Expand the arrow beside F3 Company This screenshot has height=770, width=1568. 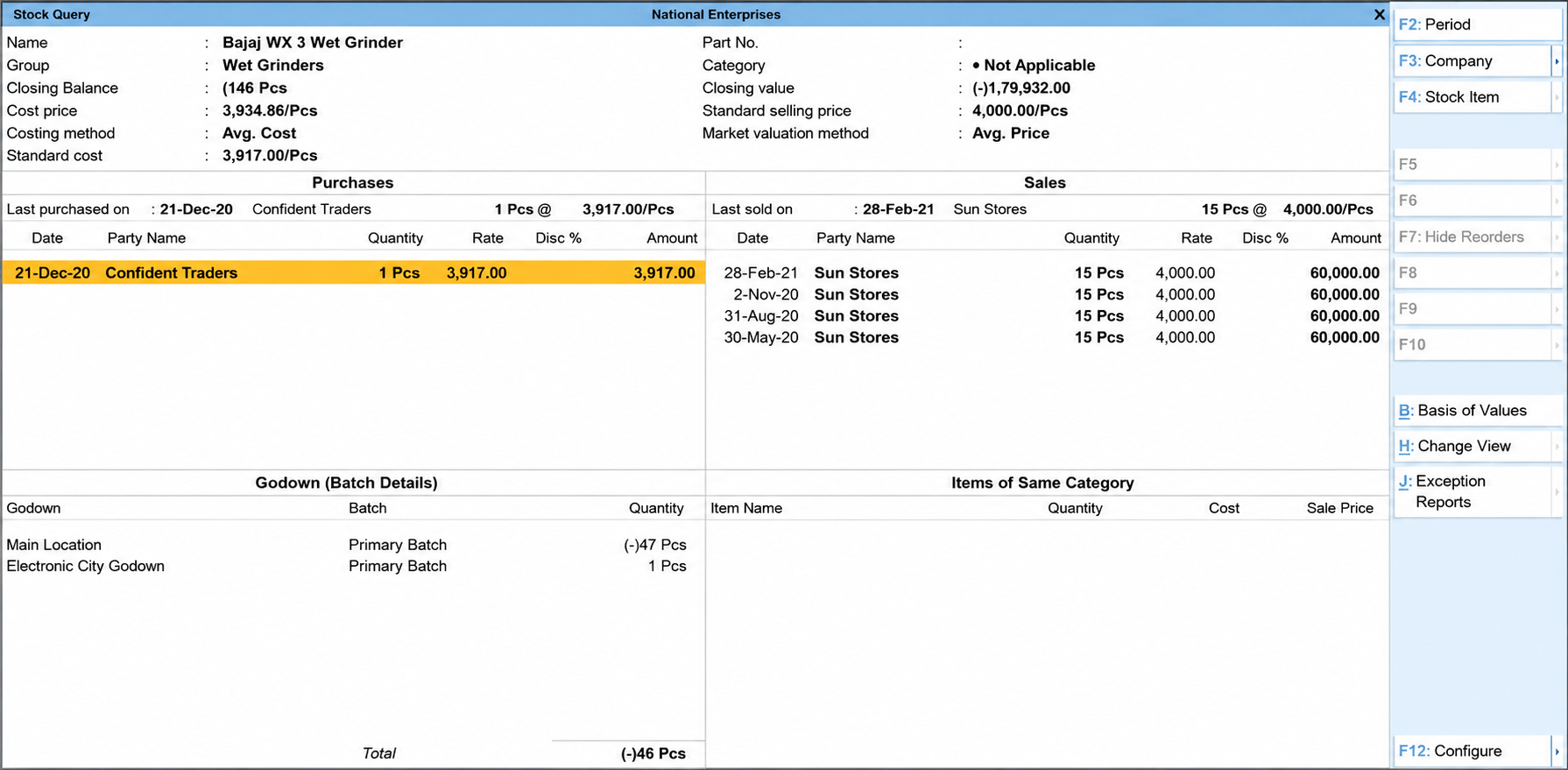pos(1557,61)
